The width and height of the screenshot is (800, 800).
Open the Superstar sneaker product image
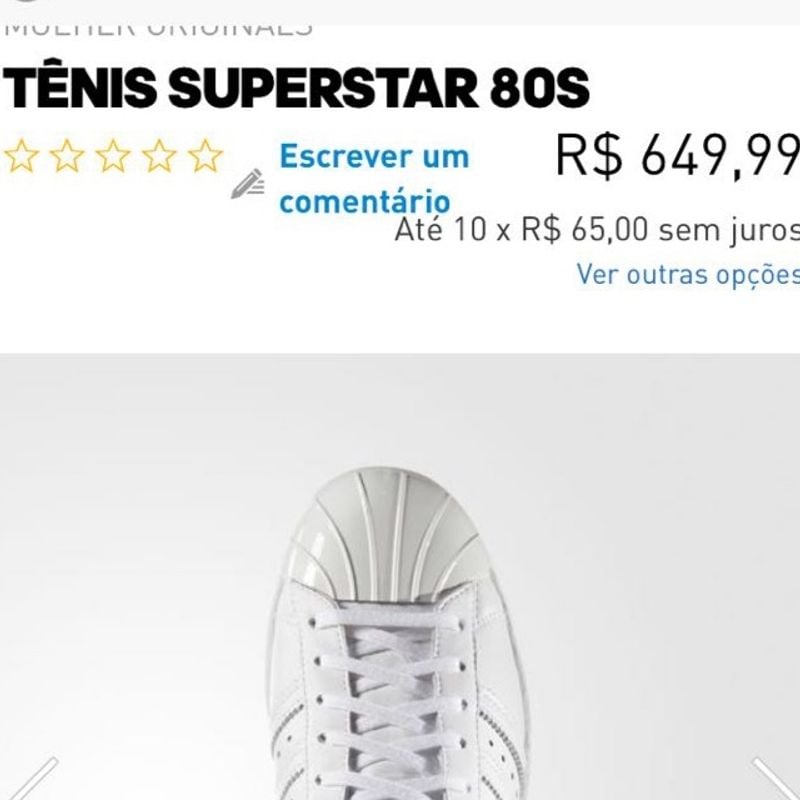click(x=400, y=633)
